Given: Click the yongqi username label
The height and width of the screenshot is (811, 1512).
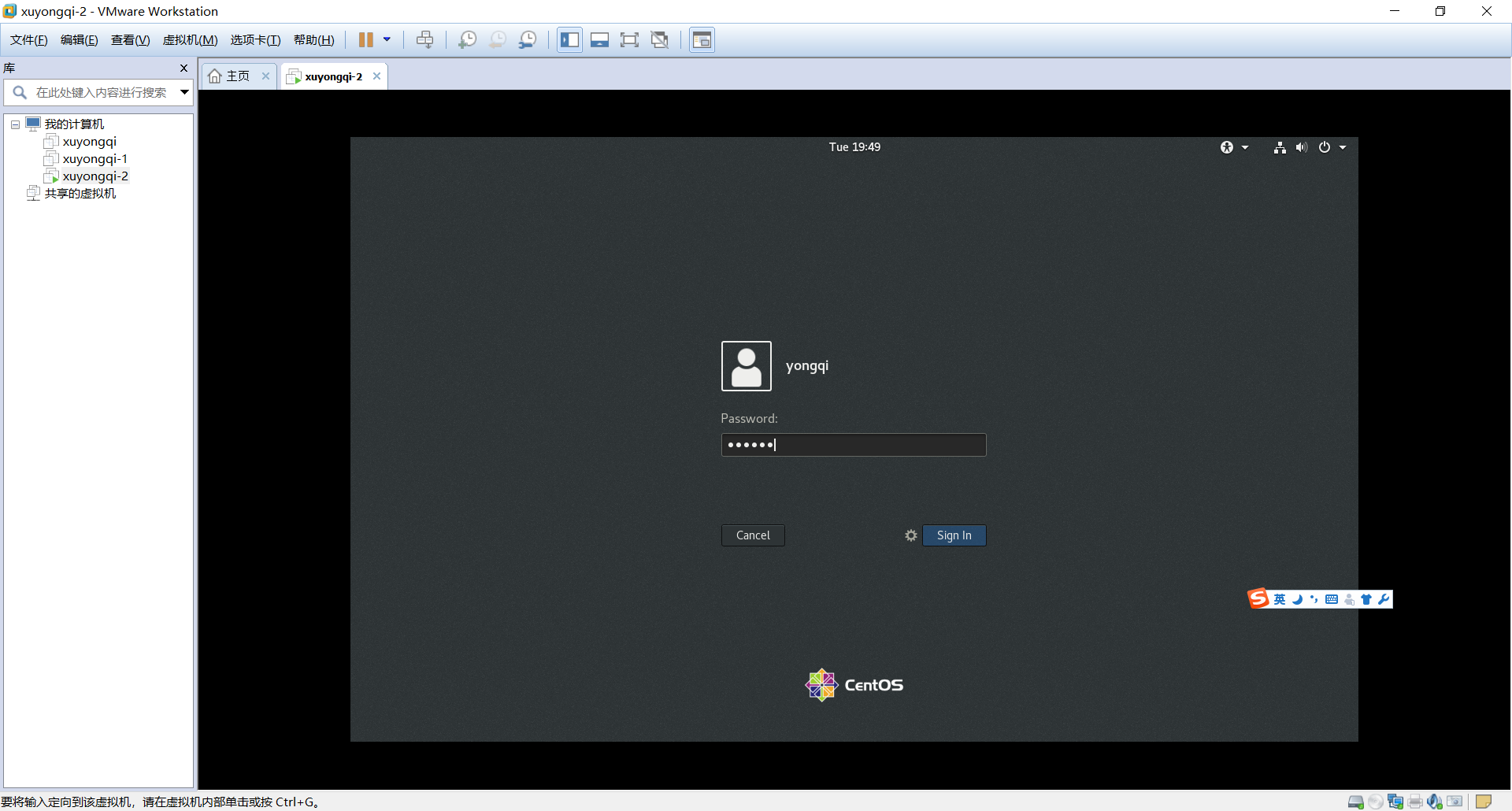Looking at the screenshot, I should tap(807, 366).
